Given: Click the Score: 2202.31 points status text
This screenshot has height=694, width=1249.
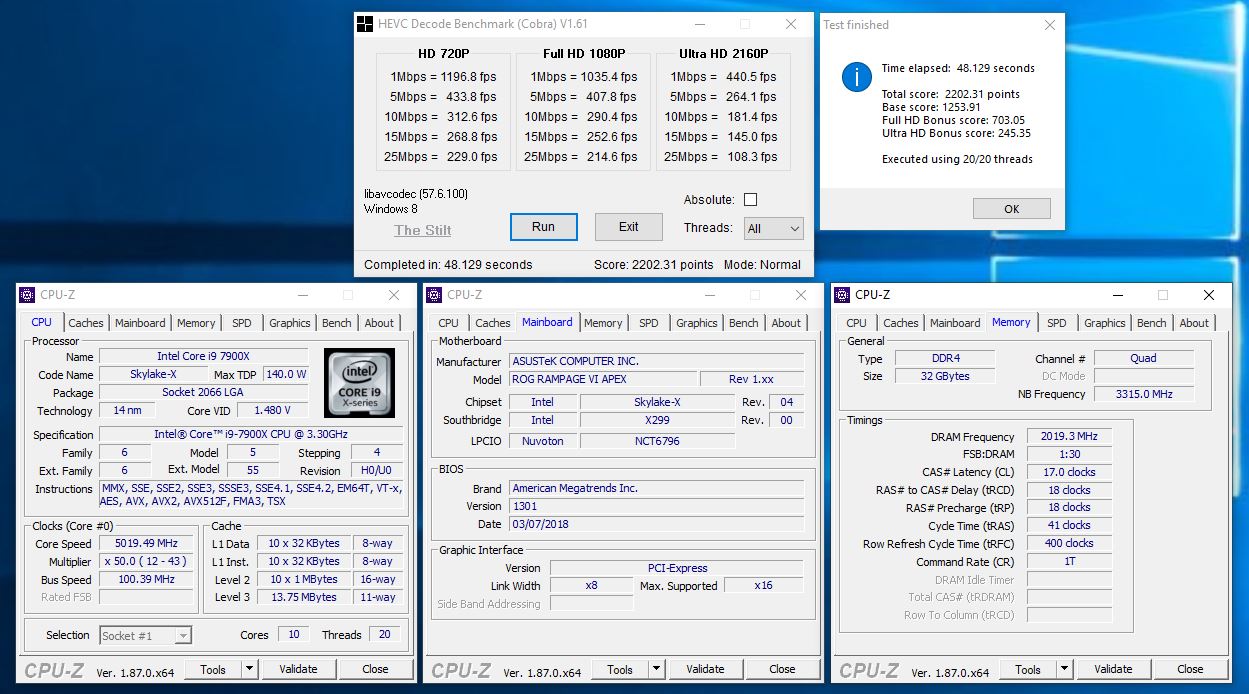Looking at the screenshot, I should click(654, 265).
